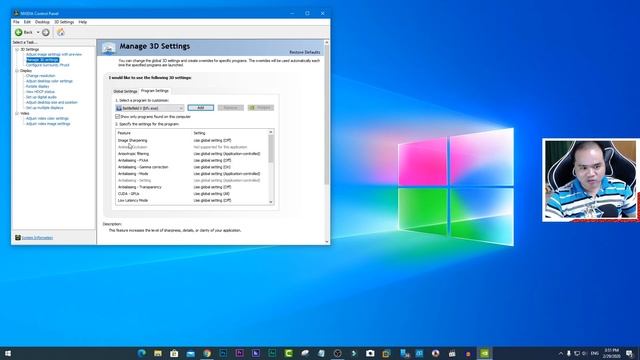Click NVIDIA Control Panel taskbar icon
Screen dimensions: 640x360
[x=484, y=353]
